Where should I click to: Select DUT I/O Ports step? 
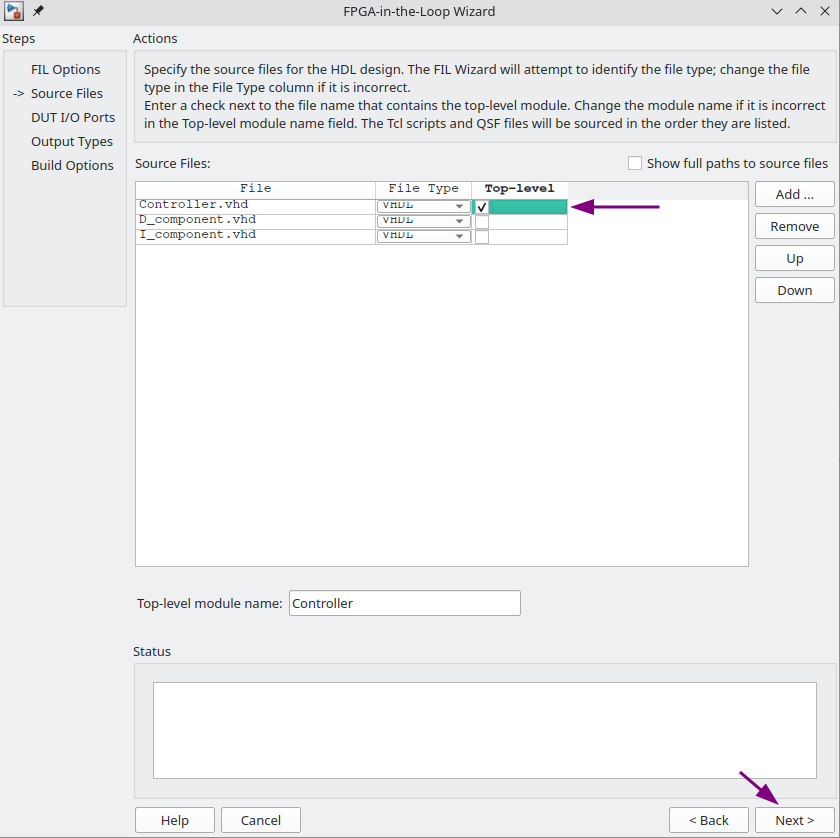73,118
